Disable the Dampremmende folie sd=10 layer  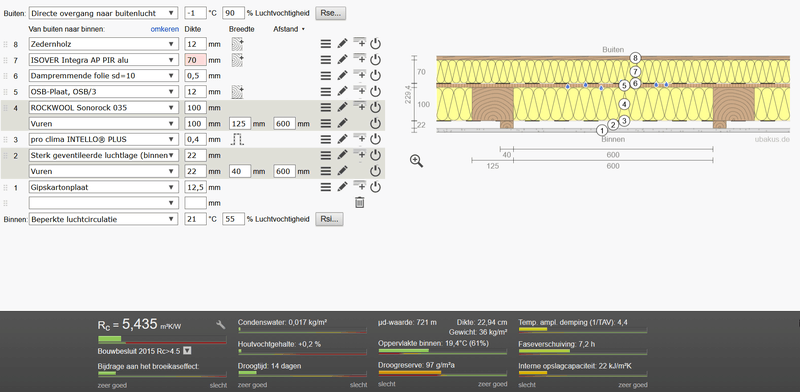[x=376, y=76]
